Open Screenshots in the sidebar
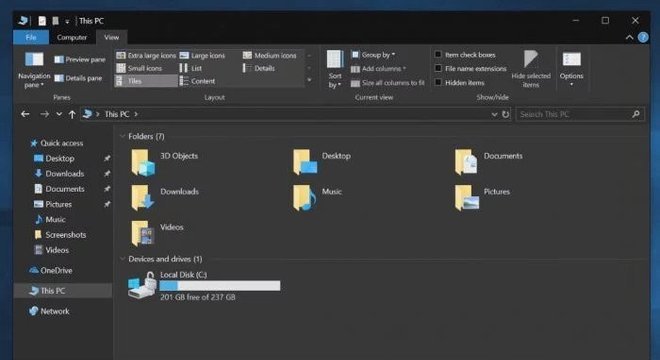660x360 pixels. point(60,235)
